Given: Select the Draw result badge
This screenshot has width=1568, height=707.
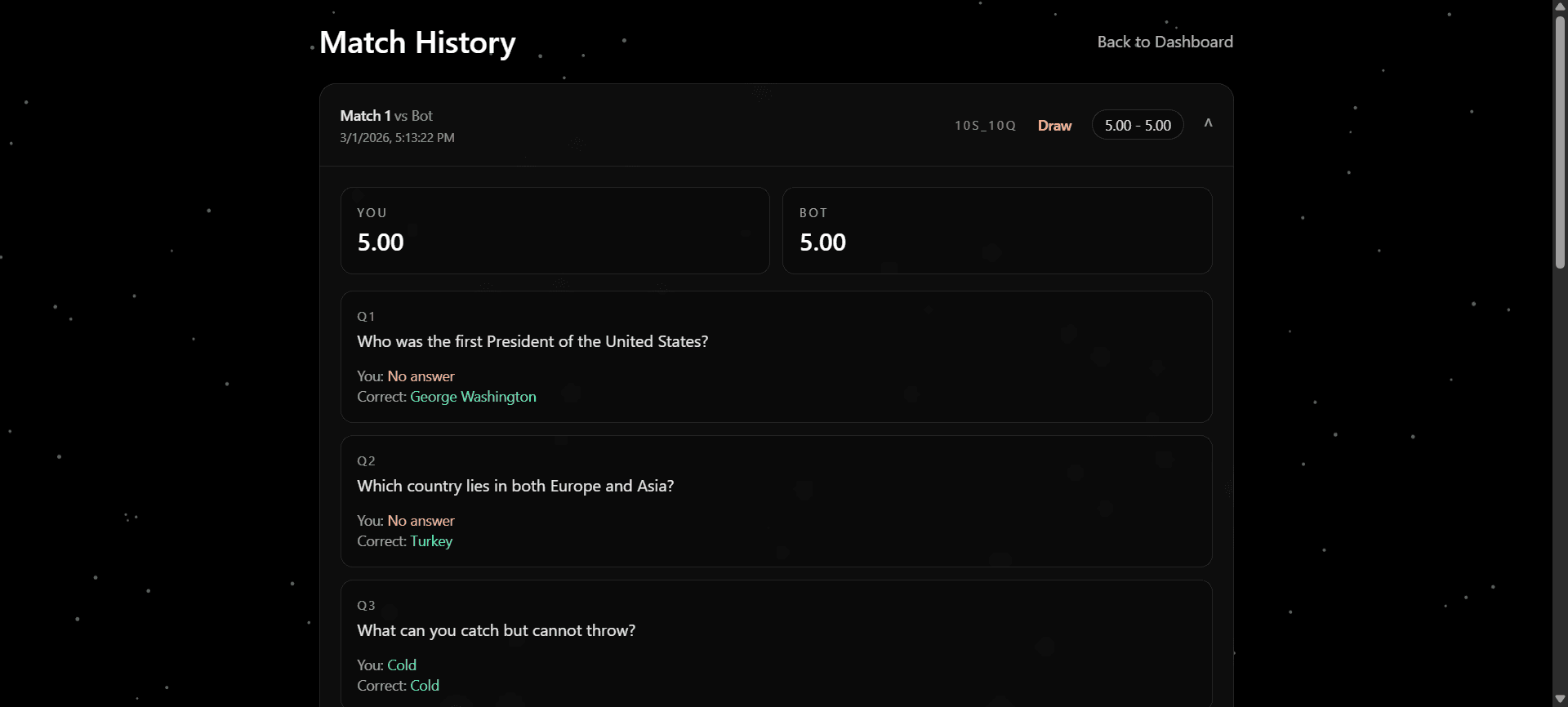Looking at the screenshot, I should tap(1053, 126).
